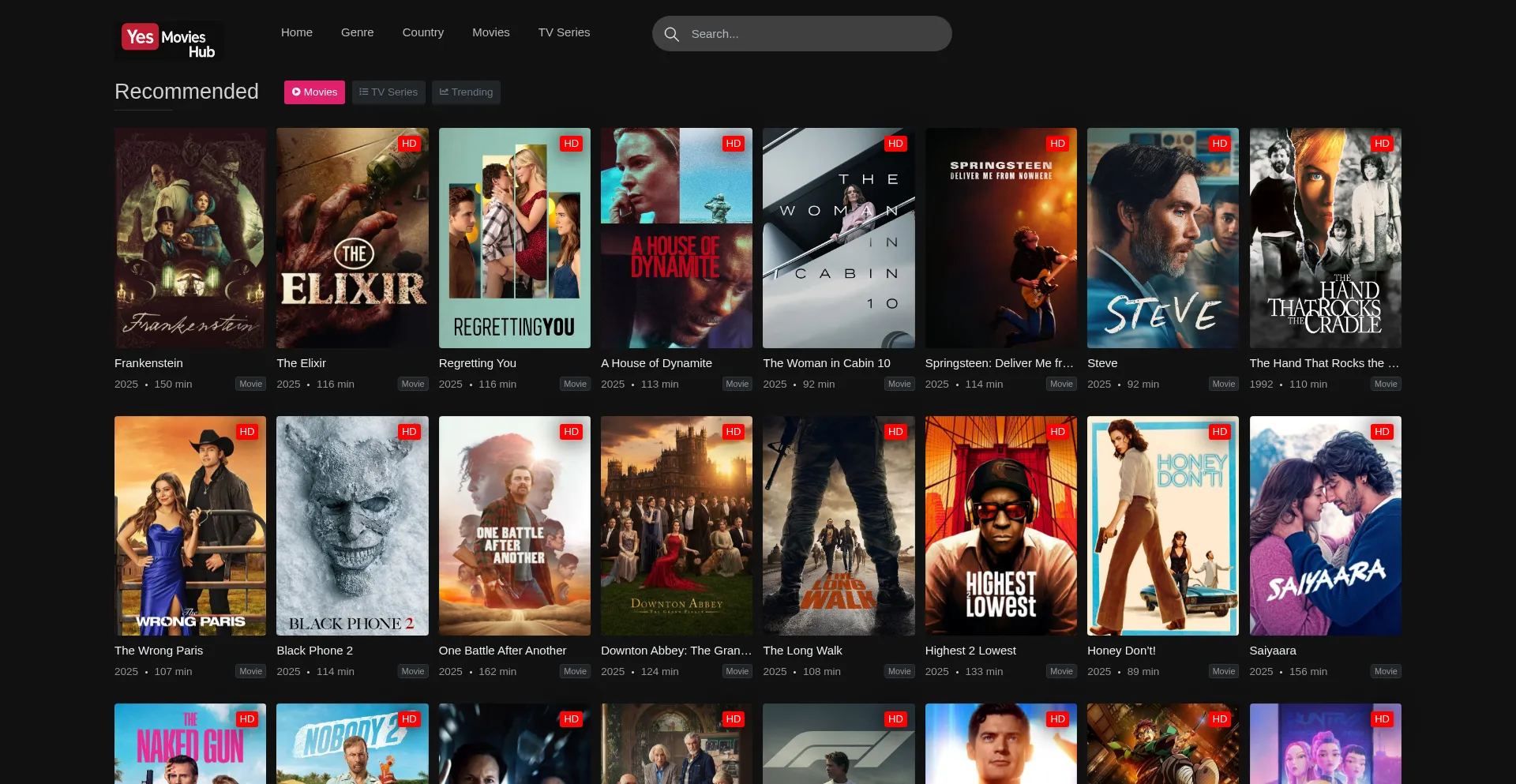The image size is (1516, 784).
Task: Show the Trending recommended list
Action: (466, 92)
